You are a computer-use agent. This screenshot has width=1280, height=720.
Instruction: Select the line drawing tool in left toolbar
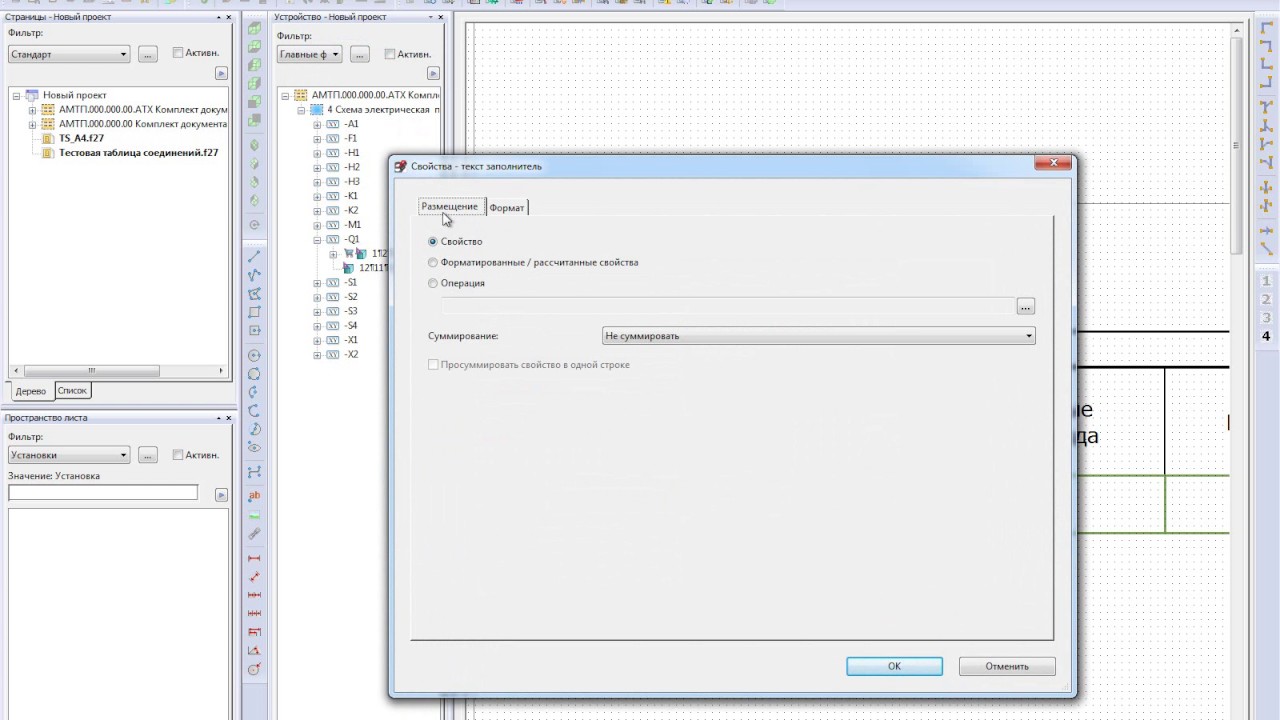click(254, 256)
